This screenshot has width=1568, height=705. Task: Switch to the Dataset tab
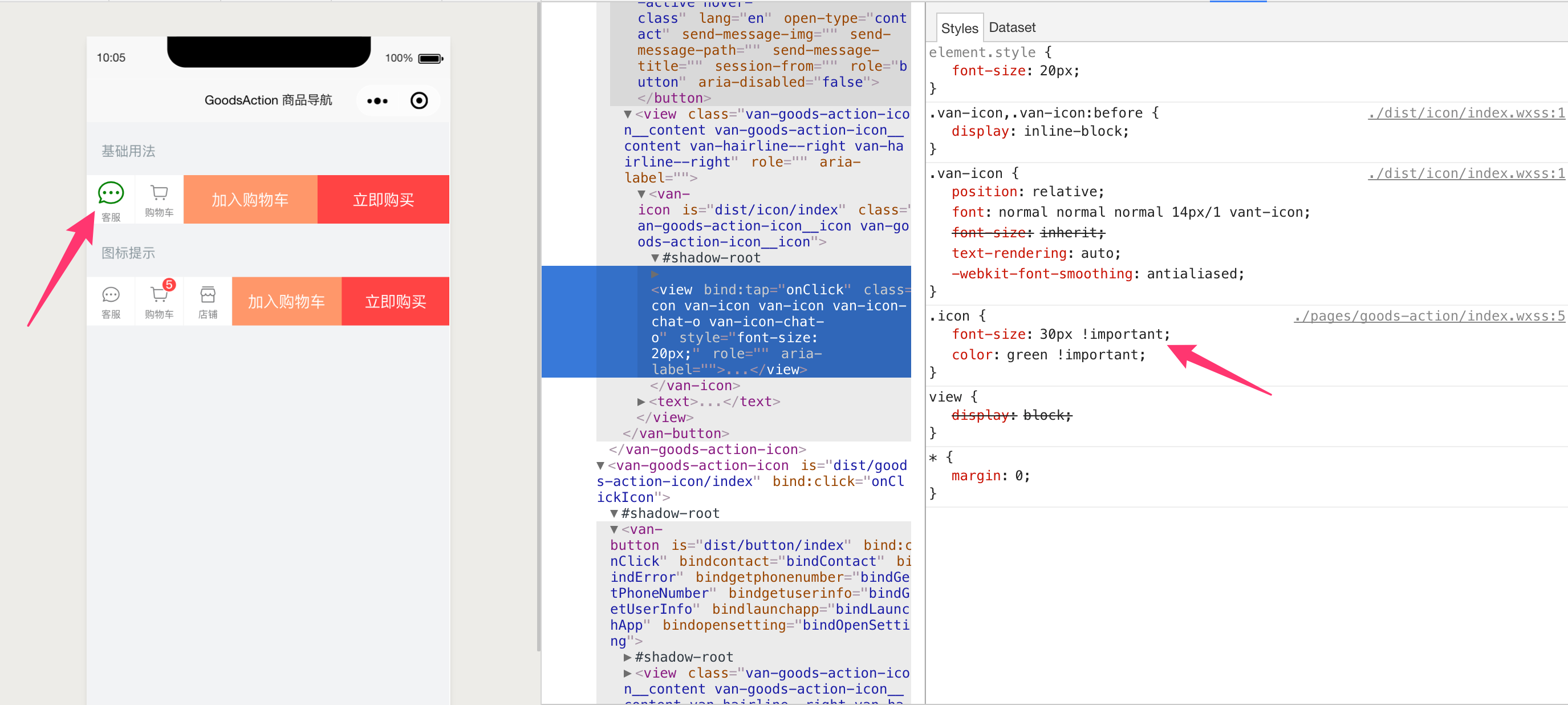coord(1012,27)
